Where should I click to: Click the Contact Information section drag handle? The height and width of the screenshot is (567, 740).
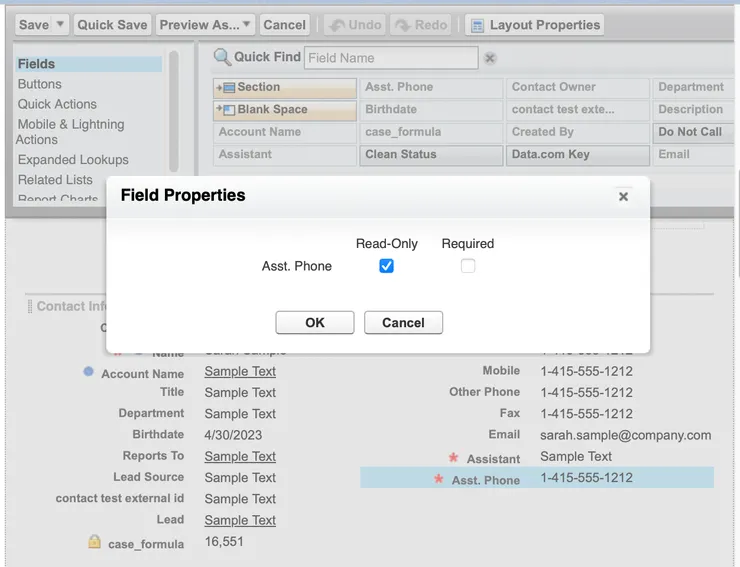tap(30, 306)
